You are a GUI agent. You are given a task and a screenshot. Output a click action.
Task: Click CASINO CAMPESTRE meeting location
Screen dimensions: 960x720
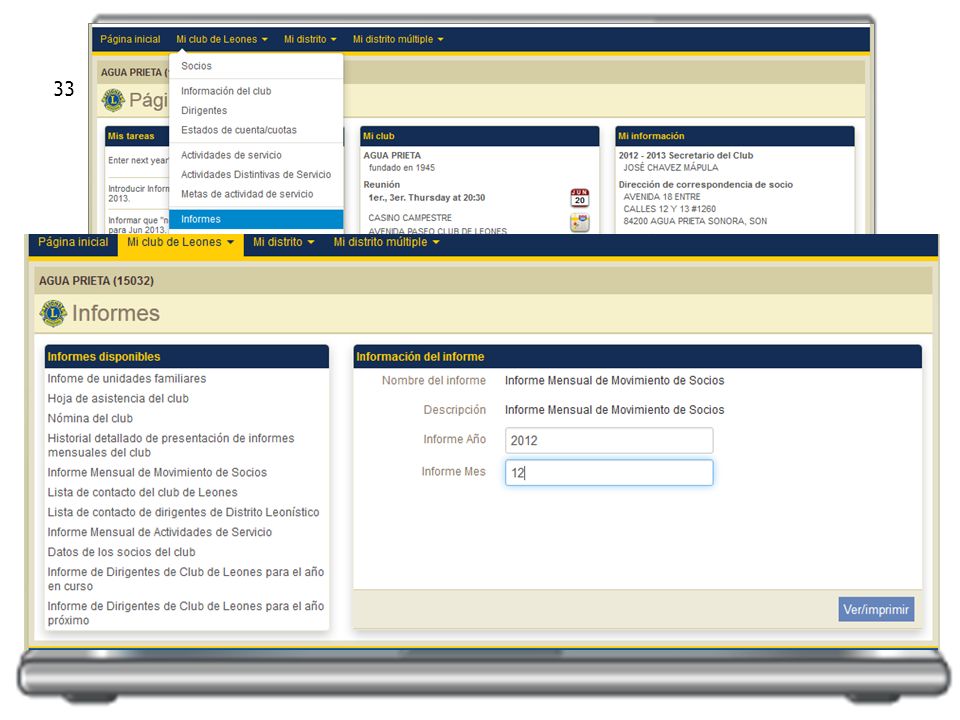(410, 218)
